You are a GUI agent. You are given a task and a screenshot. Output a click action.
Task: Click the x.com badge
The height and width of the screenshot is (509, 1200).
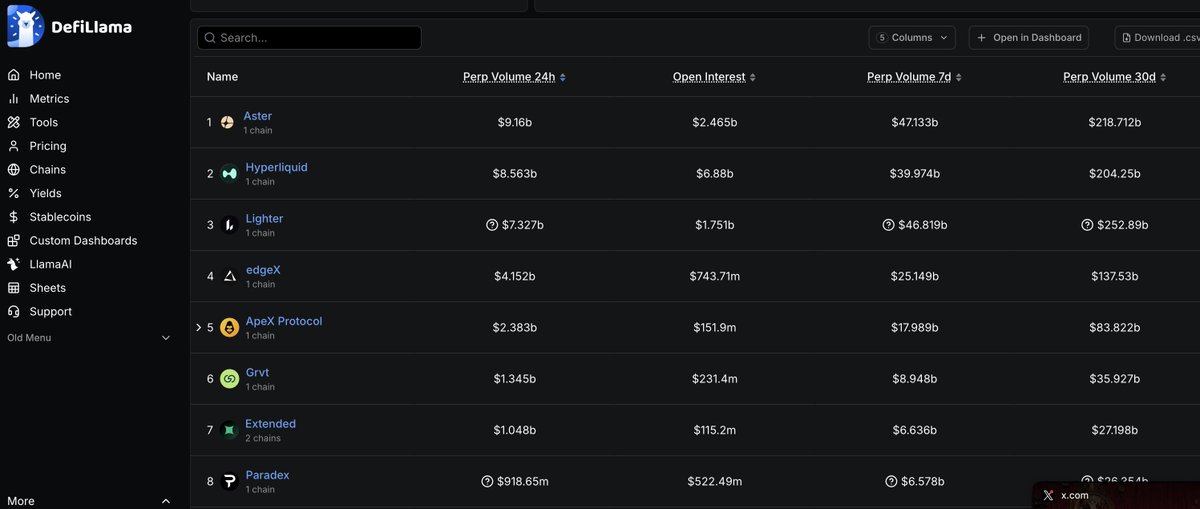tap(1116, 495)
